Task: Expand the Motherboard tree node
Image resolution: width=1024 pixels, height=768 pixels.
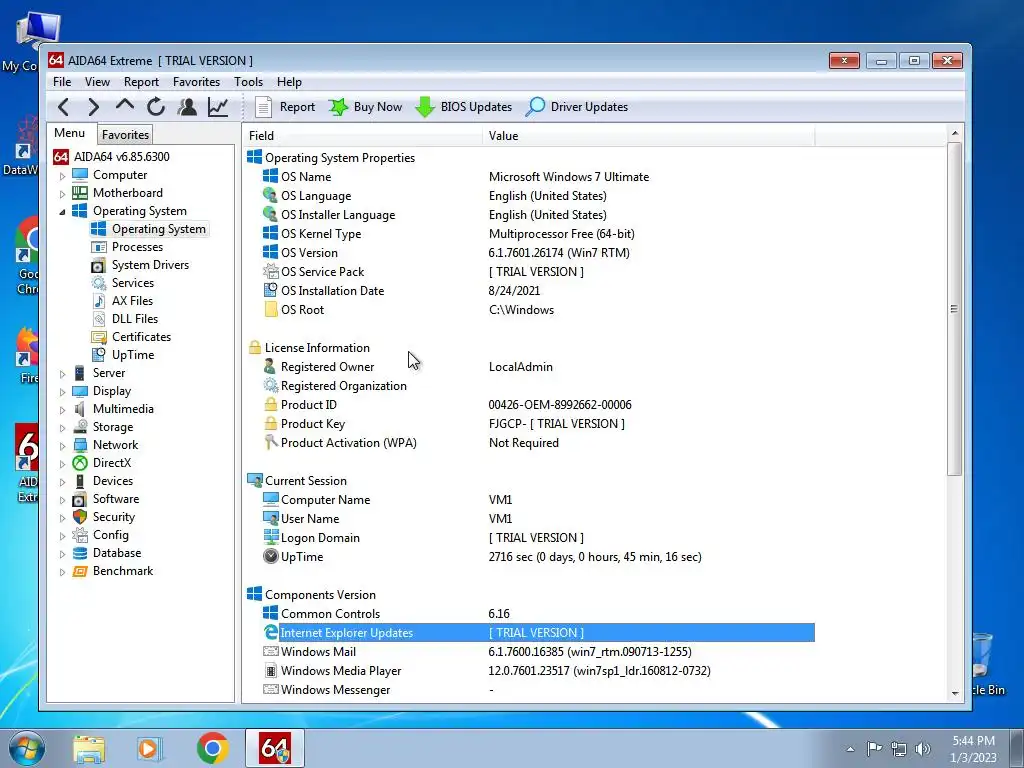Action: coord(62,194)
